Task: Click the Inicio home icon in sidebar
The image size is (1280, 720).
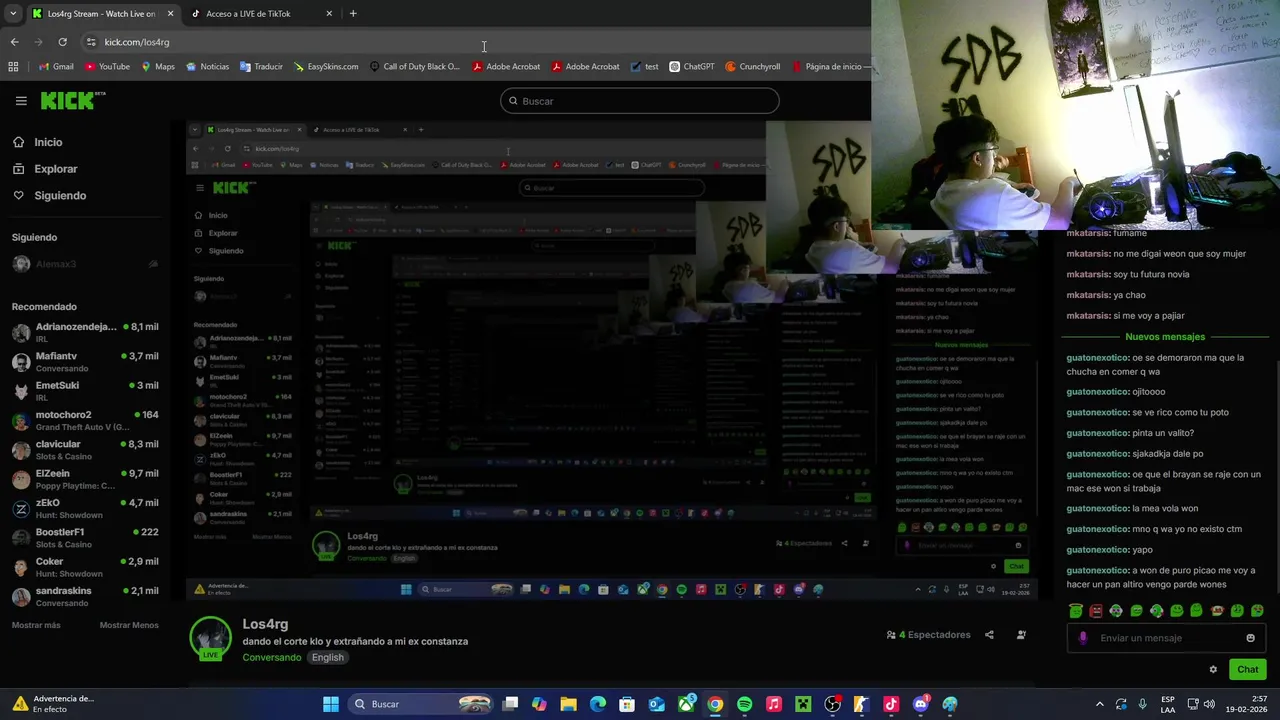Action: (19, 142)
